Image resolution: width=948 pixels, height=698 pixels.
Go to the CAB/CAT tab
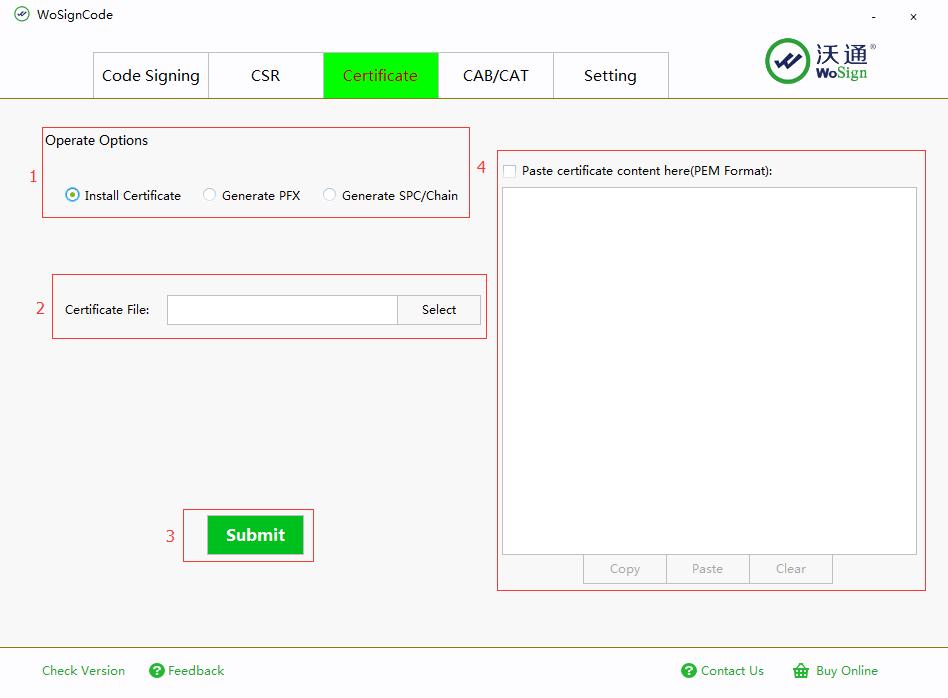(x=496, y=76)
